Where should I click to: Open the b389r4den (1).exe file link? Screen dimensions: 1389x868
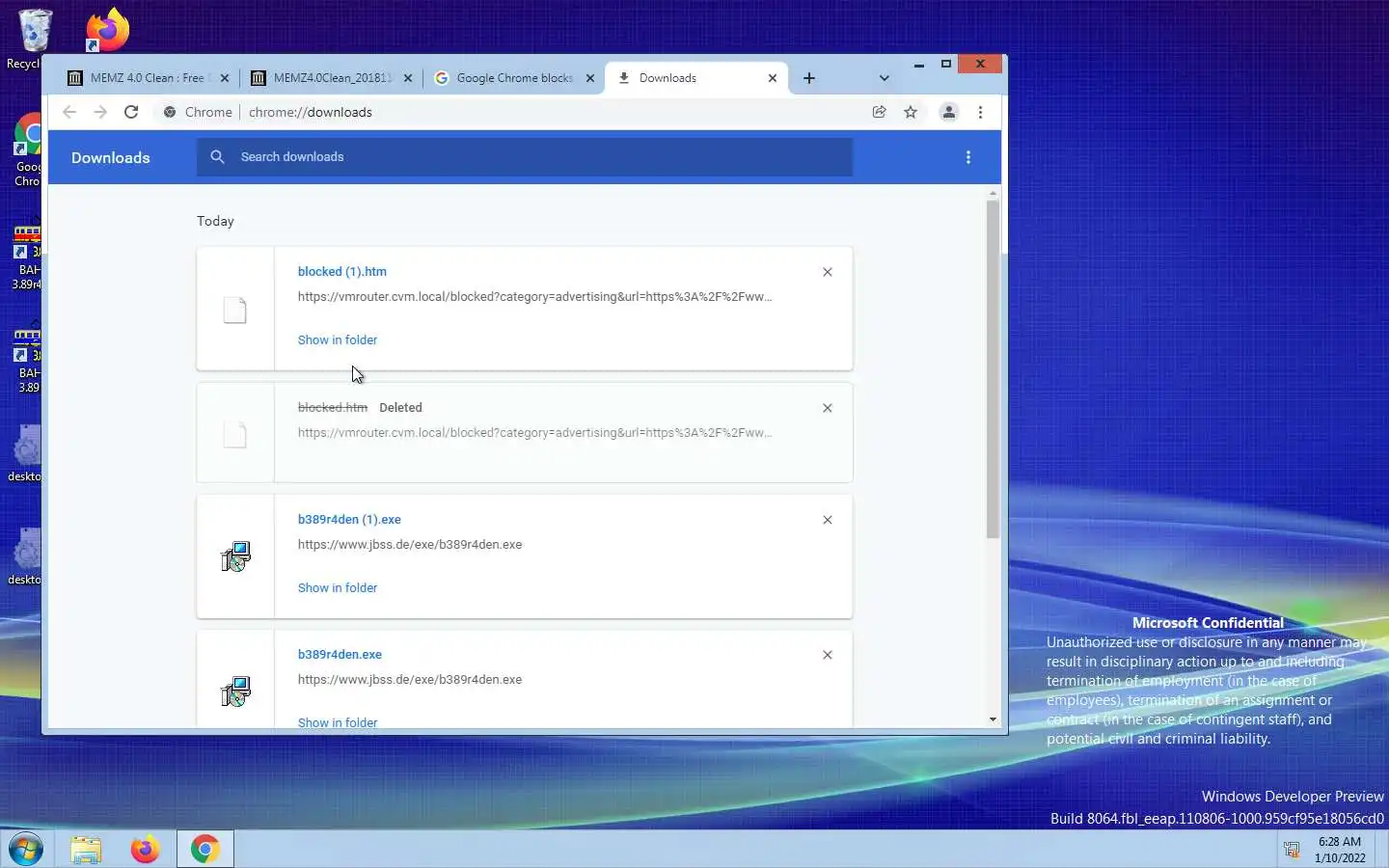point(349,520)
